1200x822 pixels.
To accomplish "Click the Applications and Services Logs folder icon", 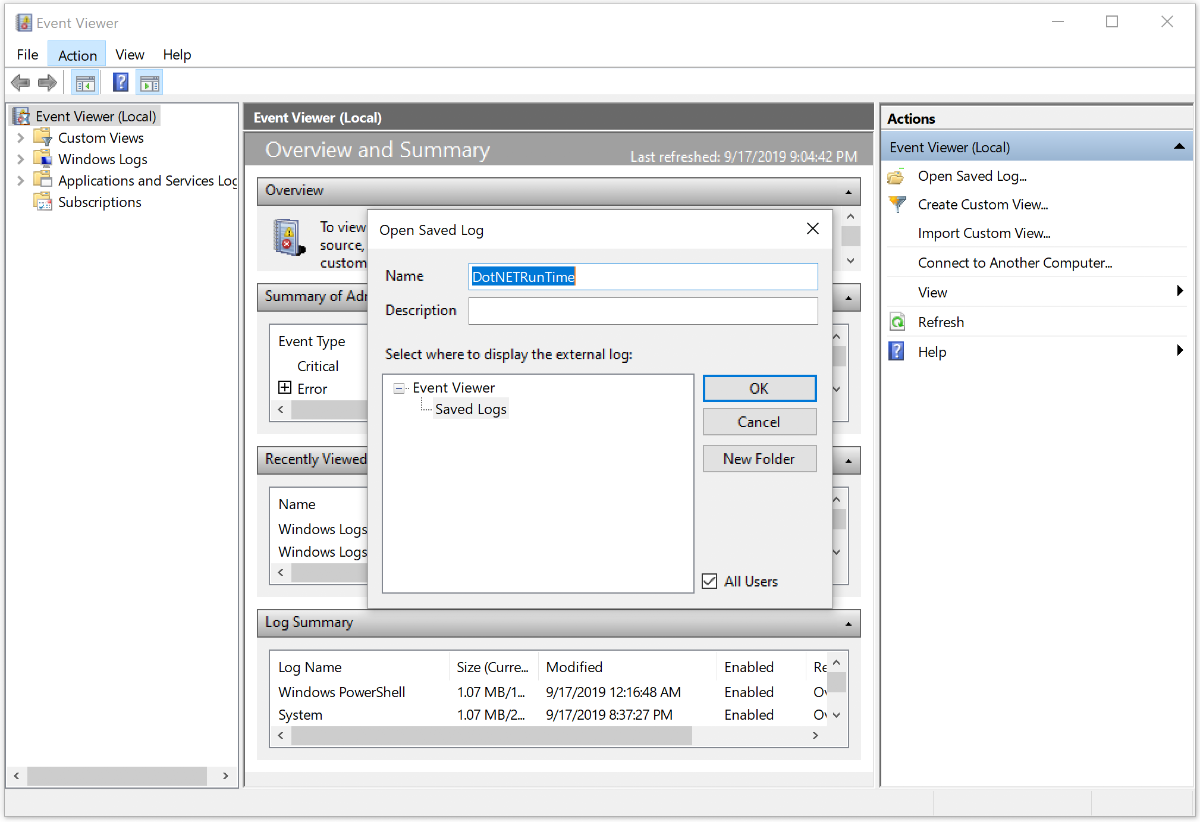I will click(42, 180).
